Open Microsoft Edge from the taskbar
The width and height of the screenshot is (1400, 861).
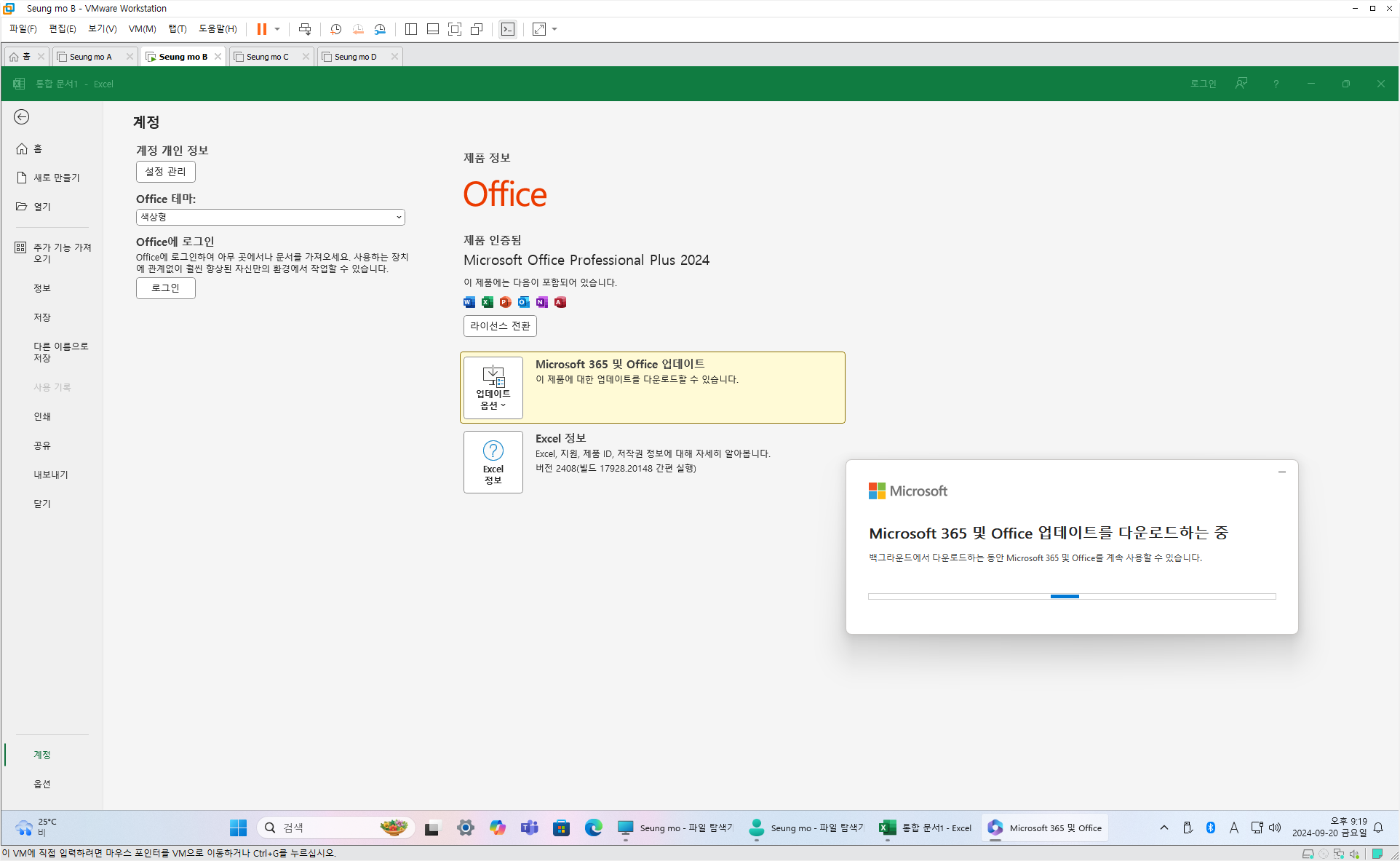[x=593, y=828]
